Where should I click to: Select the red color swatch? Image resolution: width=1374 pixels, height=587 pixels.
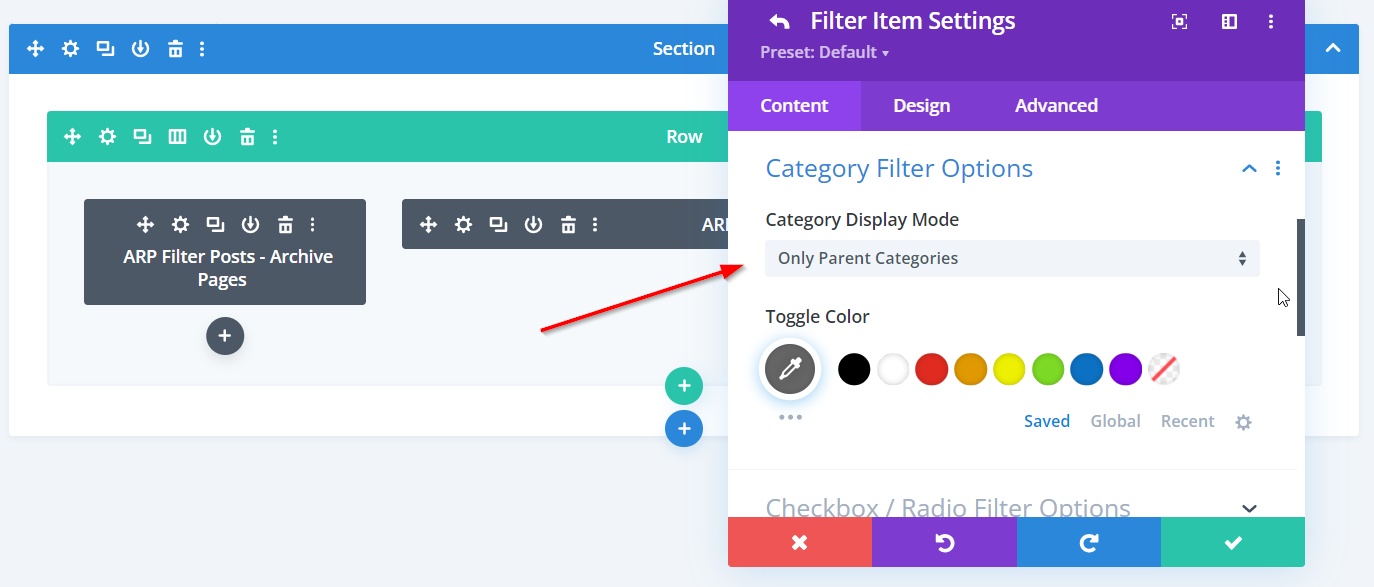931,370
